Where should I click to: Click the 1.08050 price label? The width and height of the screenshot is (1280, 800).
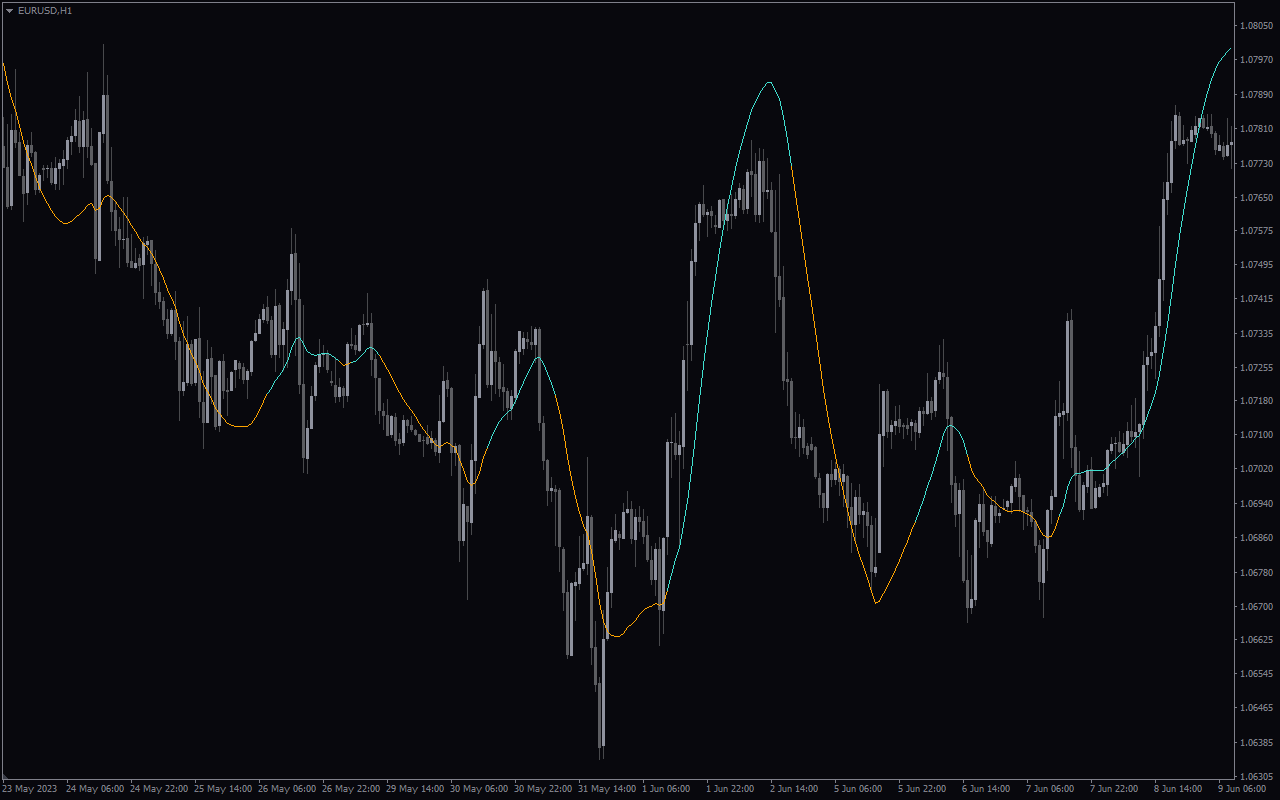(x=1256, y=26)
